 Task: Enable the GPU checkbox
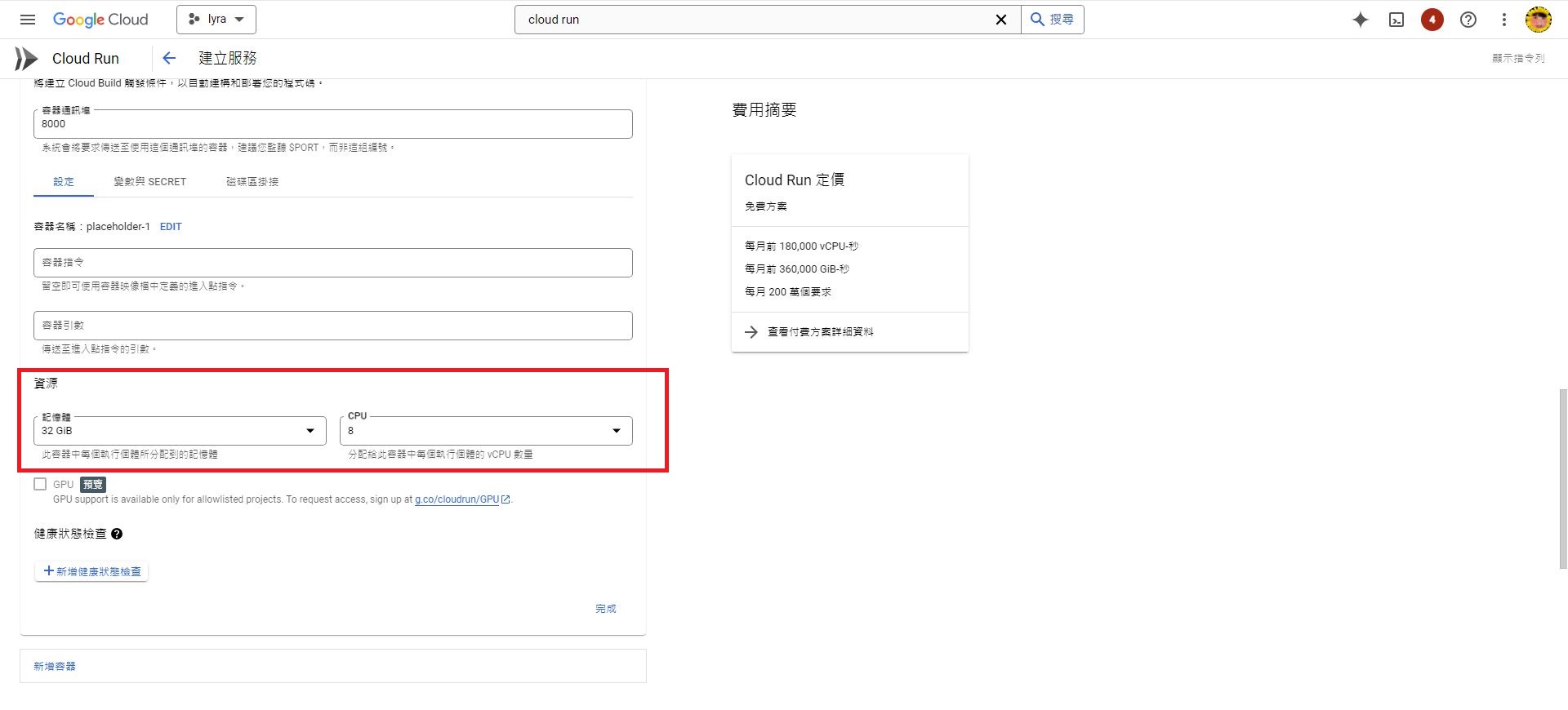(x=40, y=484)
